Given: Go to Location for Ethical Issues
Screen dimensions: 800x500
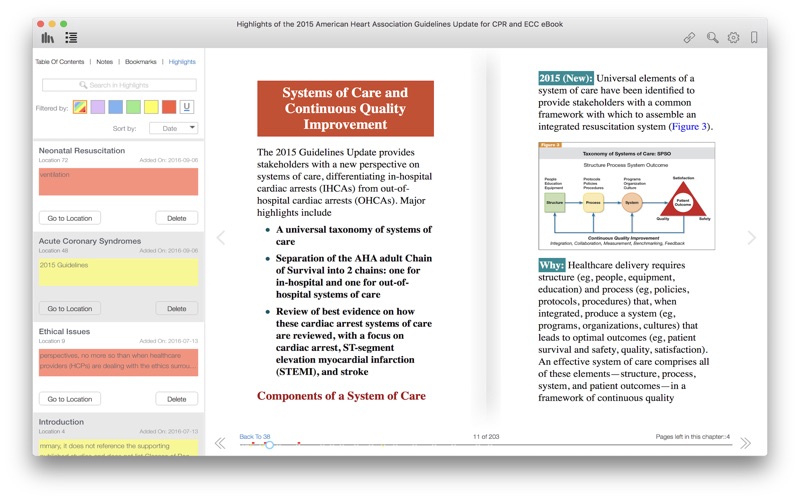Looking at the screenshot, I should point(70,398).
